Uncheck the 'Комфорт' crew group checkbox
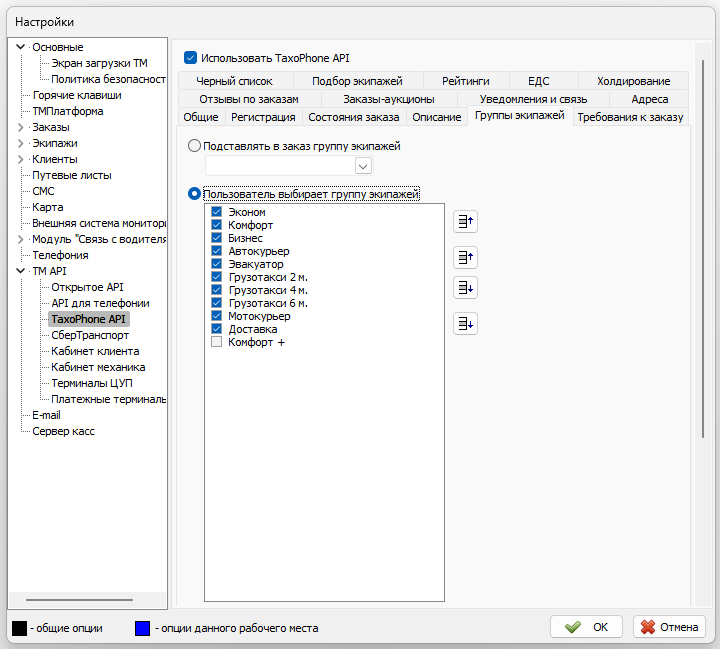Screen dimensions: 720x649 216,225
